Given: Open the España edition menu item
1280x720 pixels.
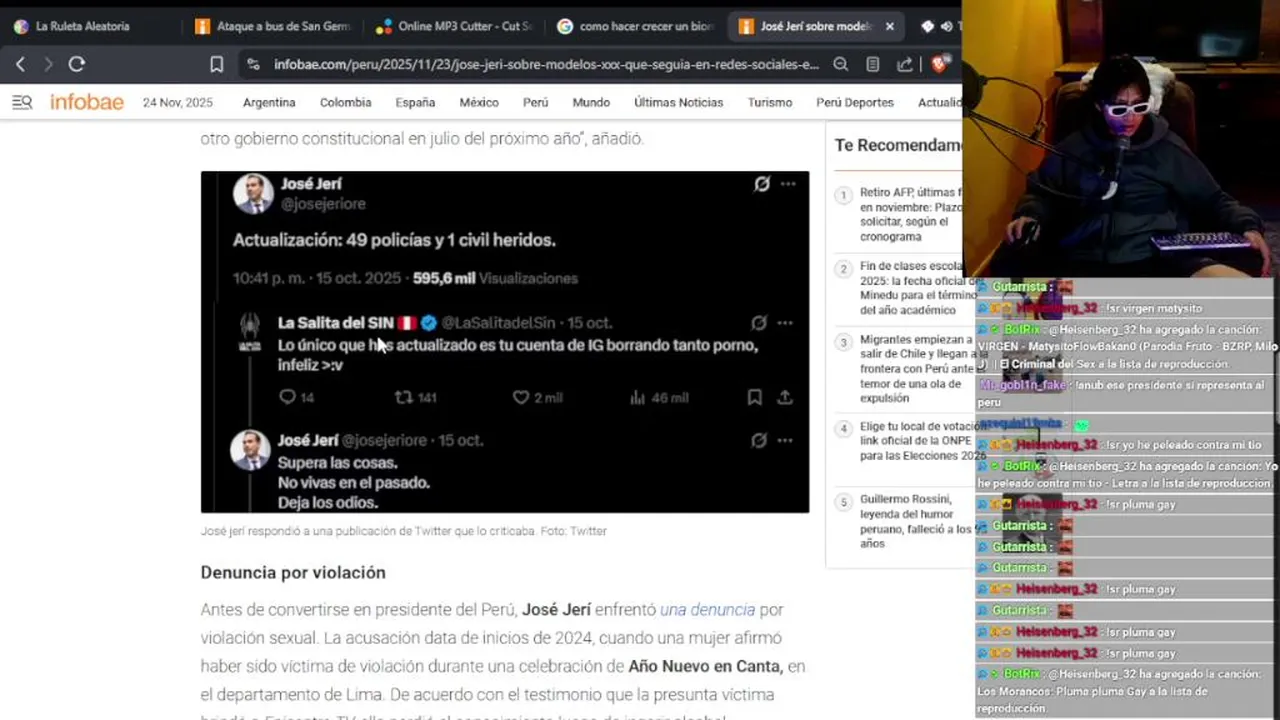Looking at the screenshot, I should point(415,102).
